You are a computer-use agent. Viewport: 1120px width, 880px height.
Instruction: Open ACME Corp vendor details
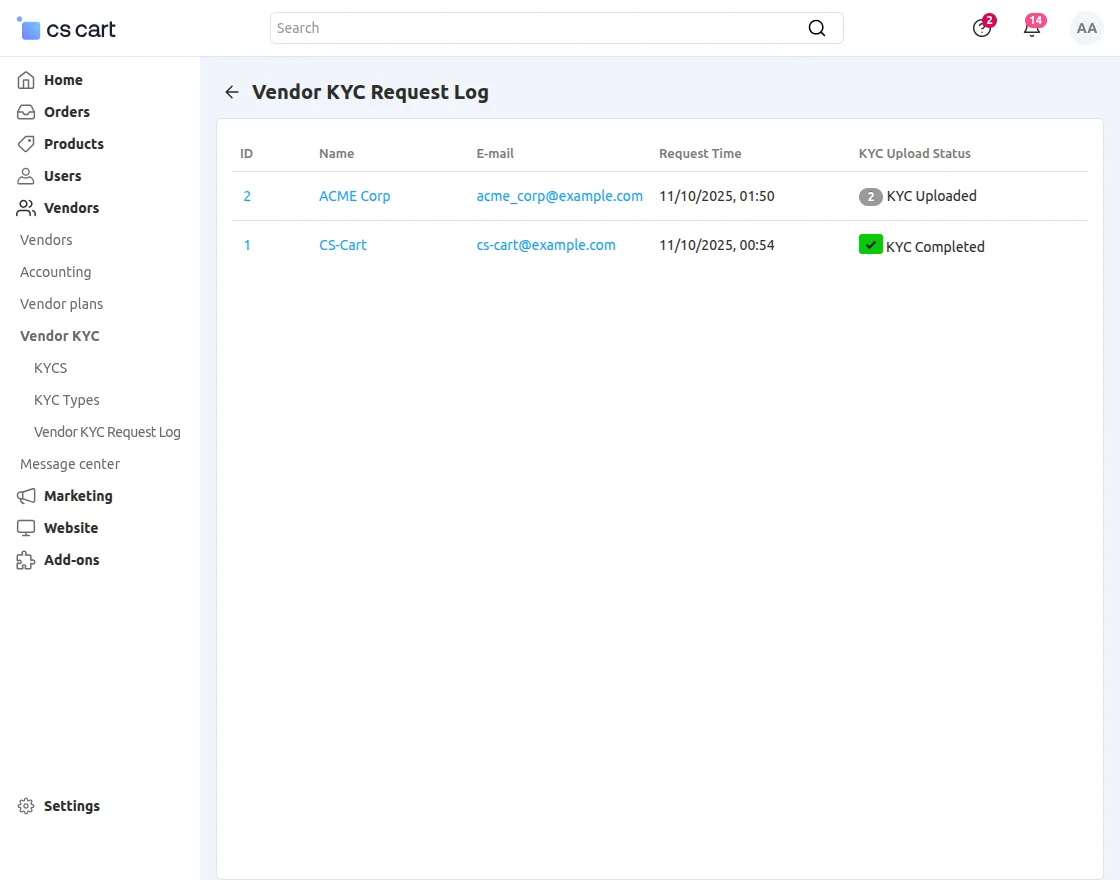coord(355,196)
